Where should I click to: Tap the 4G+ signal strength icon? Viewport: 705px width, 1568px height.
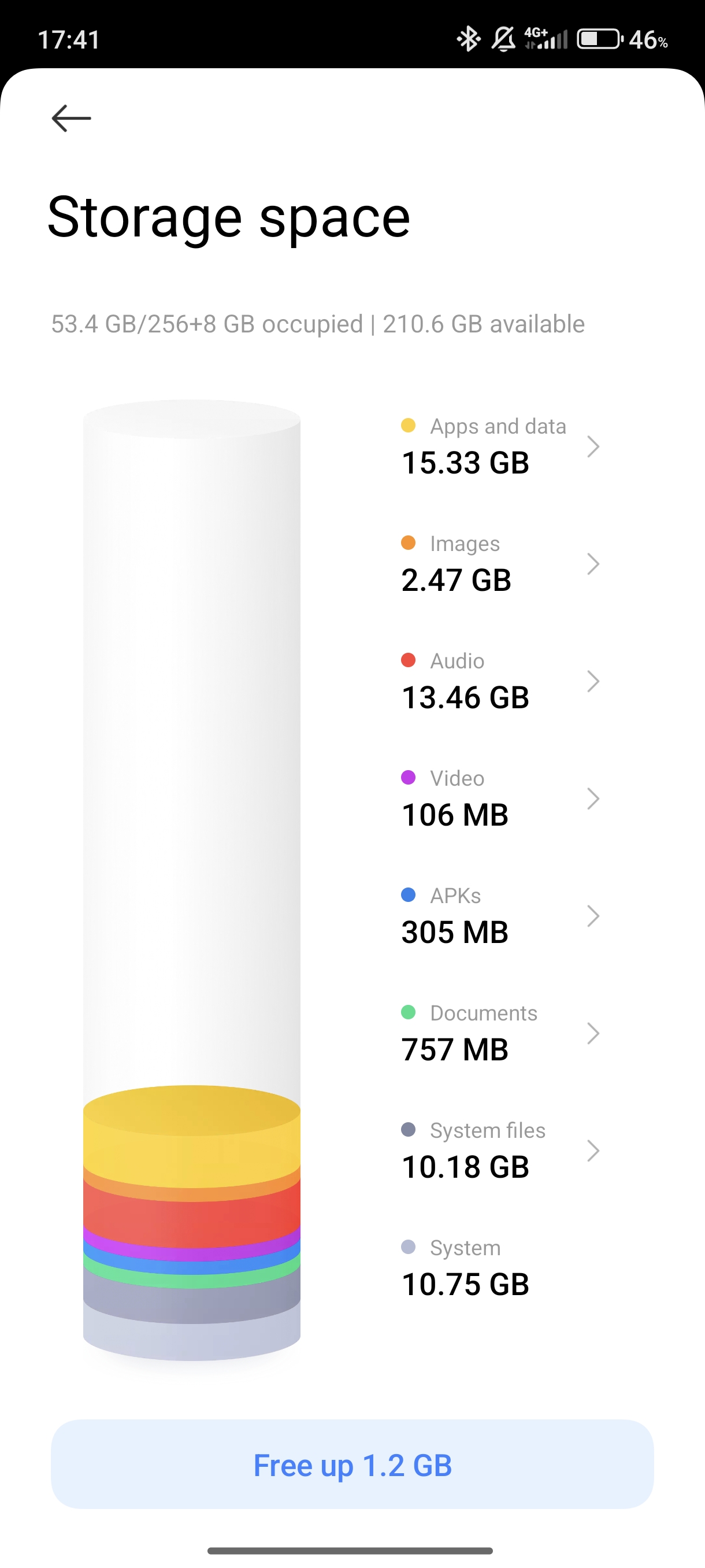[x=546, y=38]
